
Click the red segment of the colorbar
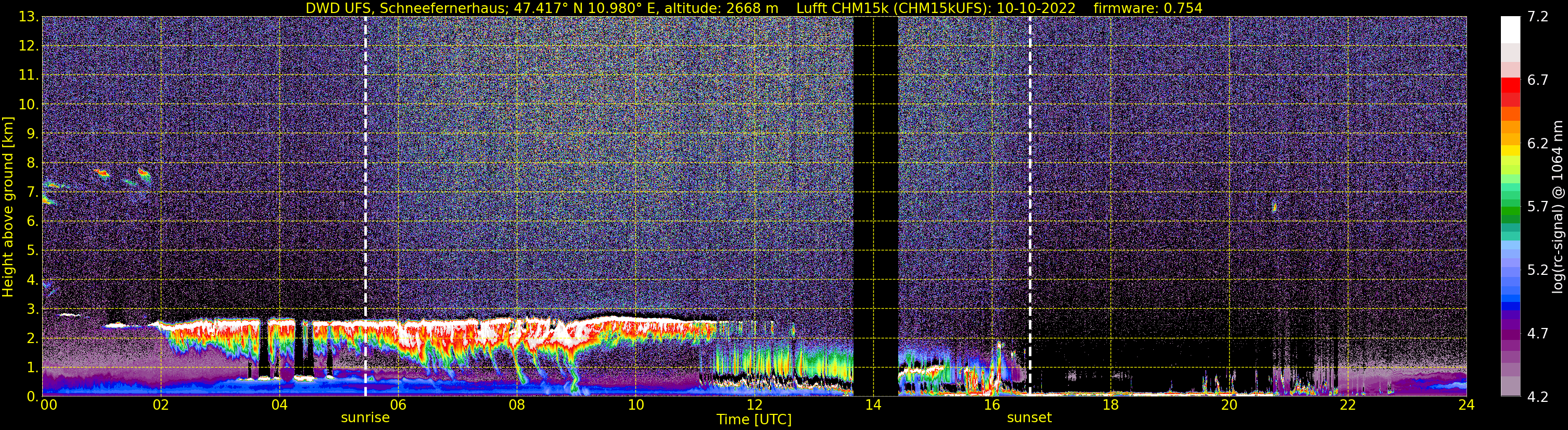tap(1511, 85)
